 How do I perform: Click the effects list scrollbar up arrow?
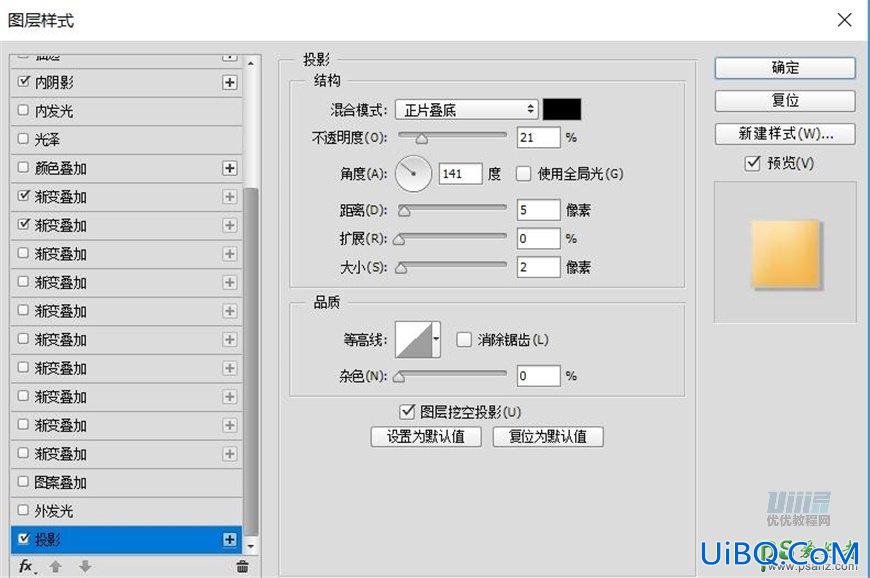click(x=251, y=63)
